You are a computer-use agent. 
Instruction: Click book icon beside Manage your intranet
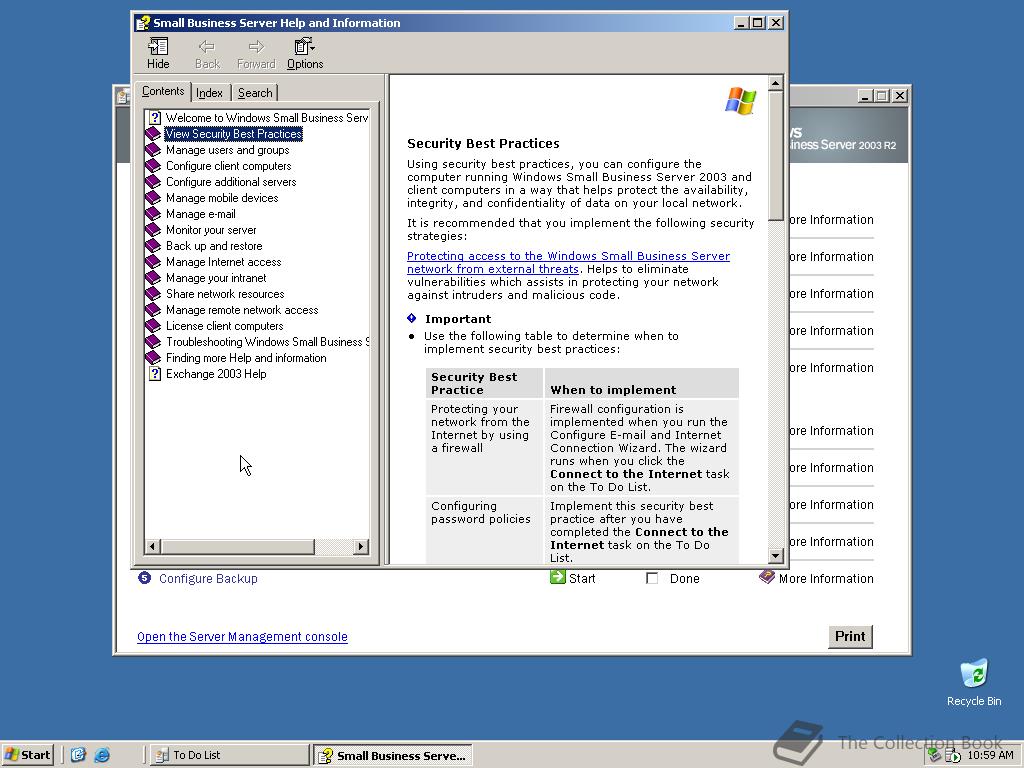153,278
